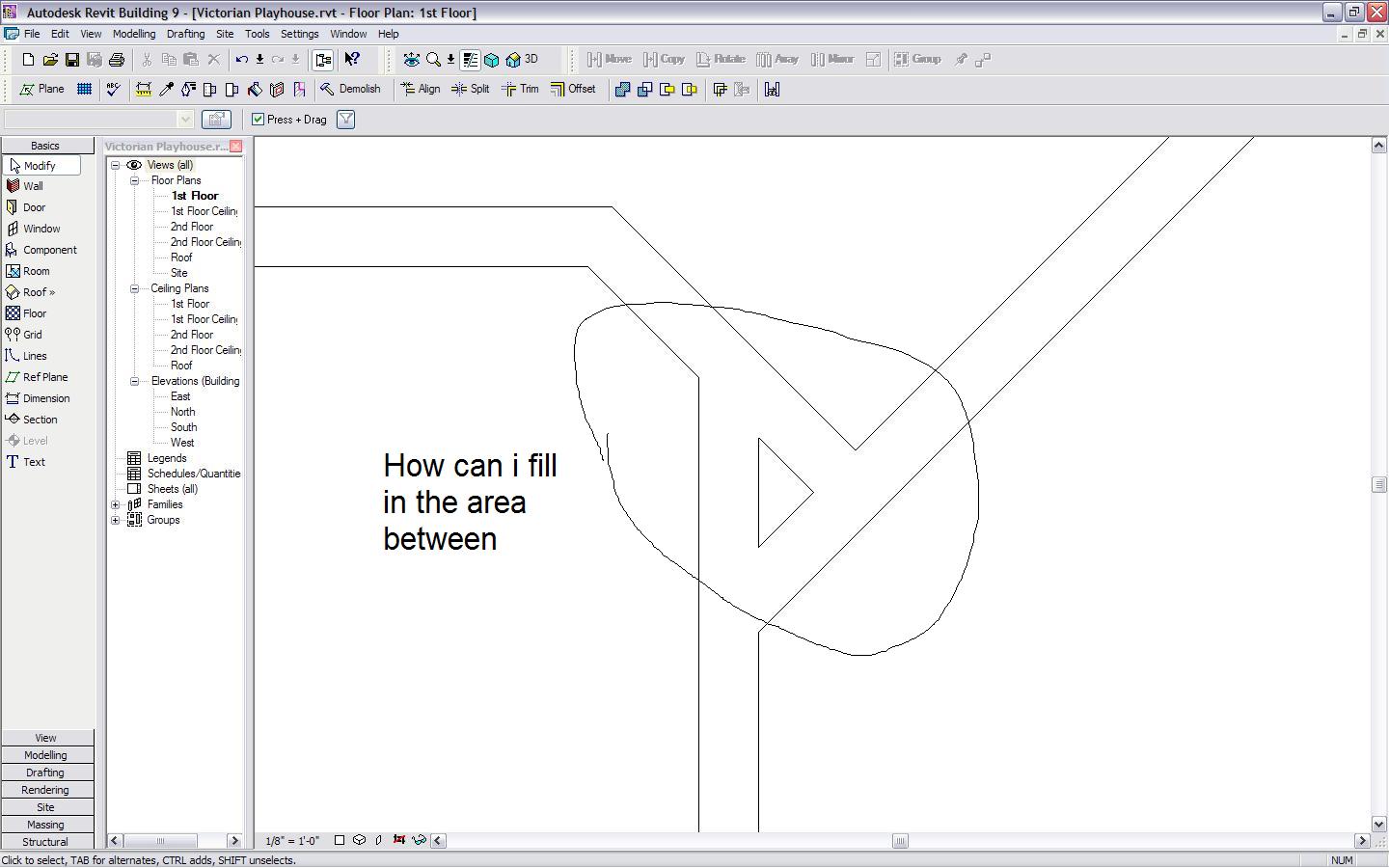Open the type selector dropdown
The width and height of the screenshot is (1389, 868).
(x=185, y=120)
